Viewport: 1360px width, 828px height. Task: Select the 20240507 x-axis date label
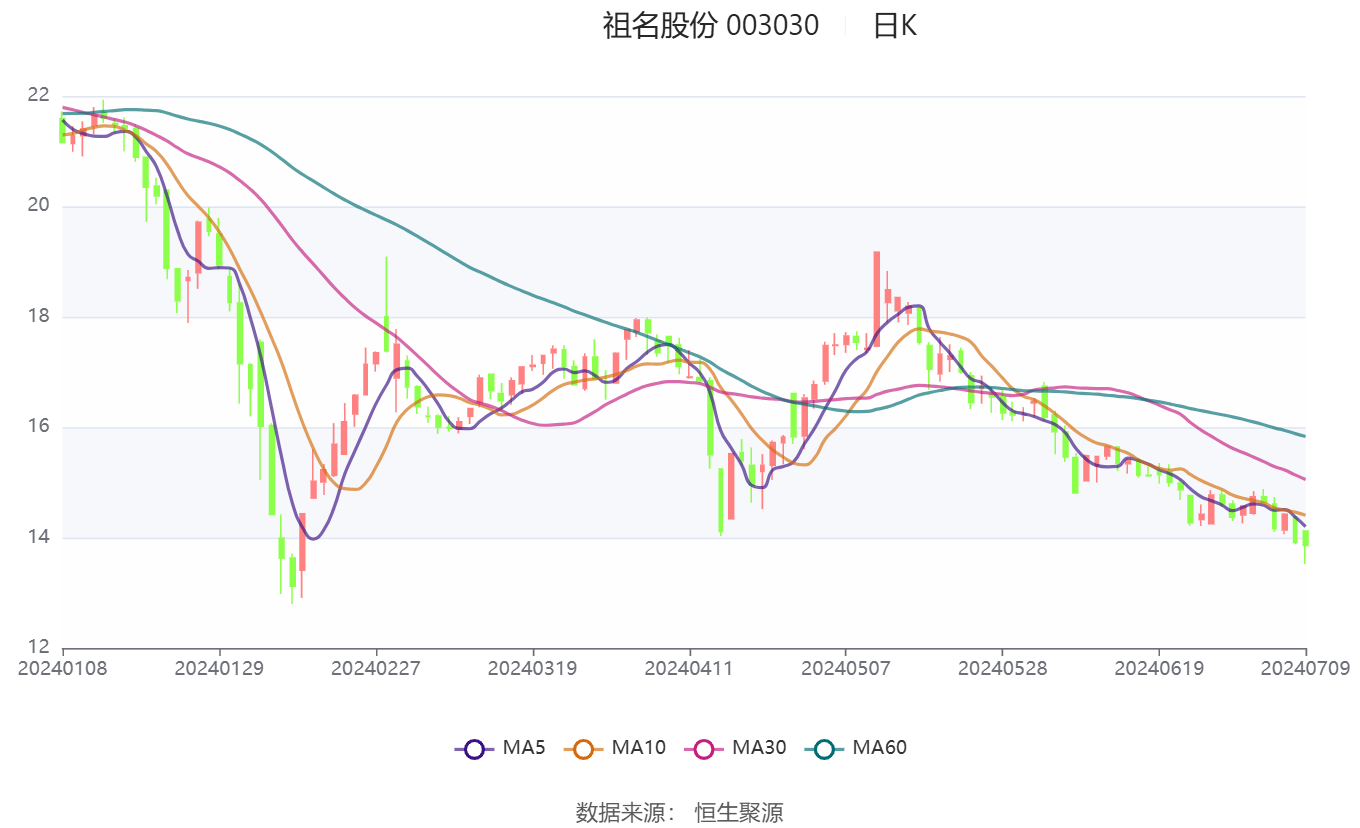tap(845, 668)
